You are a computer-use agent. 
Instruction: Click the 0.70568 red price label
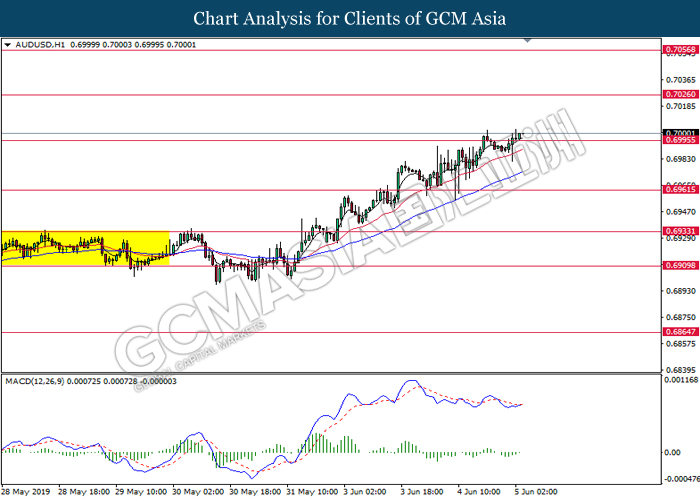(680, 50)
